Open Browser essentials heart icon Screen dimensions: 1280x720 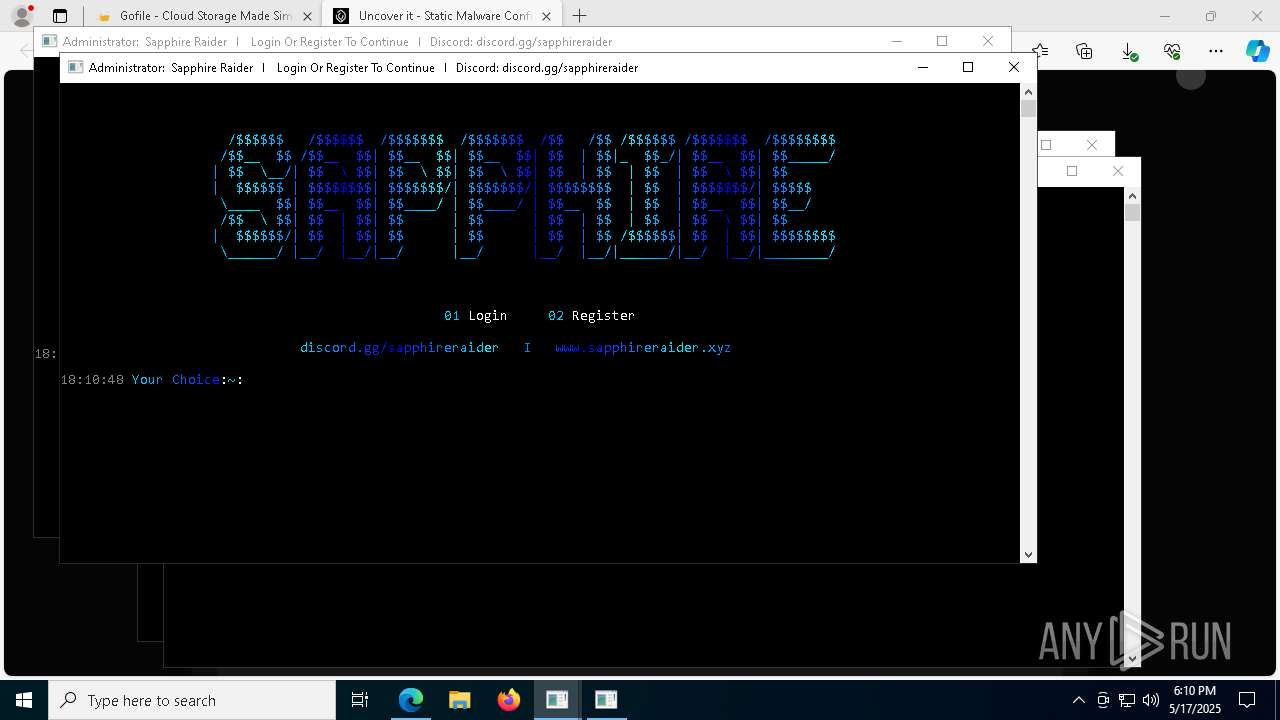[1172, 51]
